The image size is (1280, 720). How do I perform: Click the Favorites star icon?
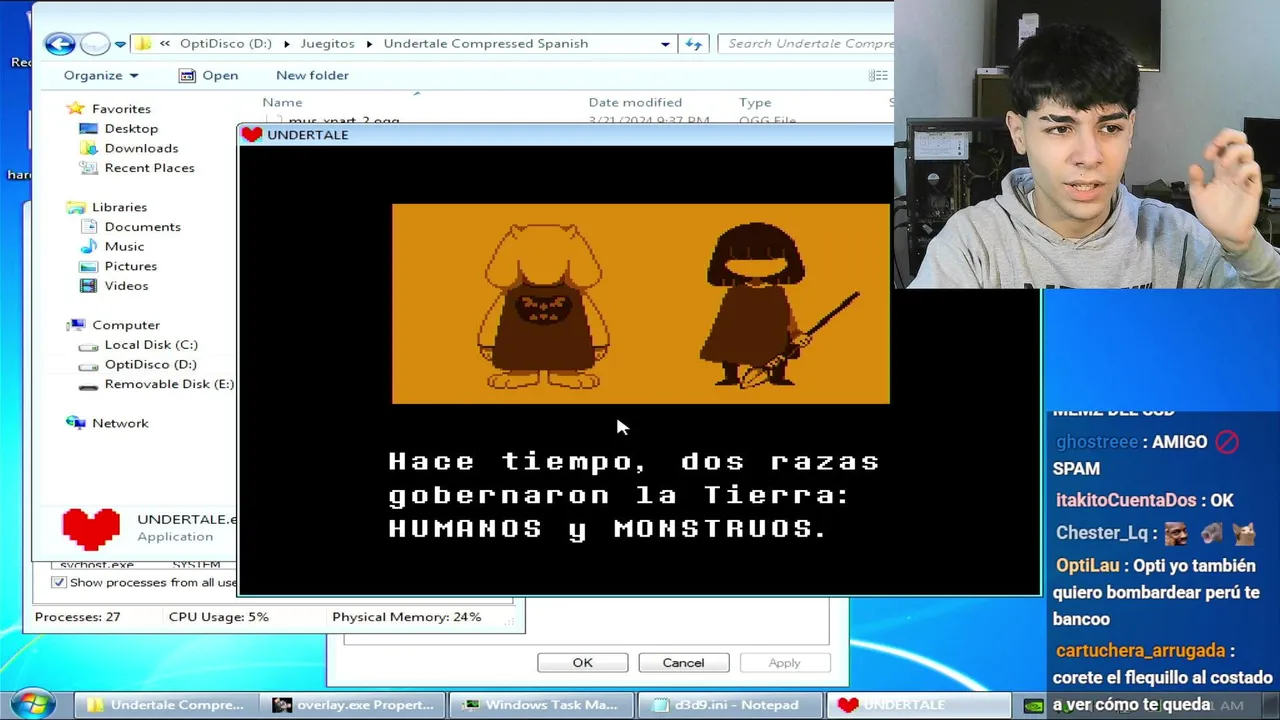76,108
